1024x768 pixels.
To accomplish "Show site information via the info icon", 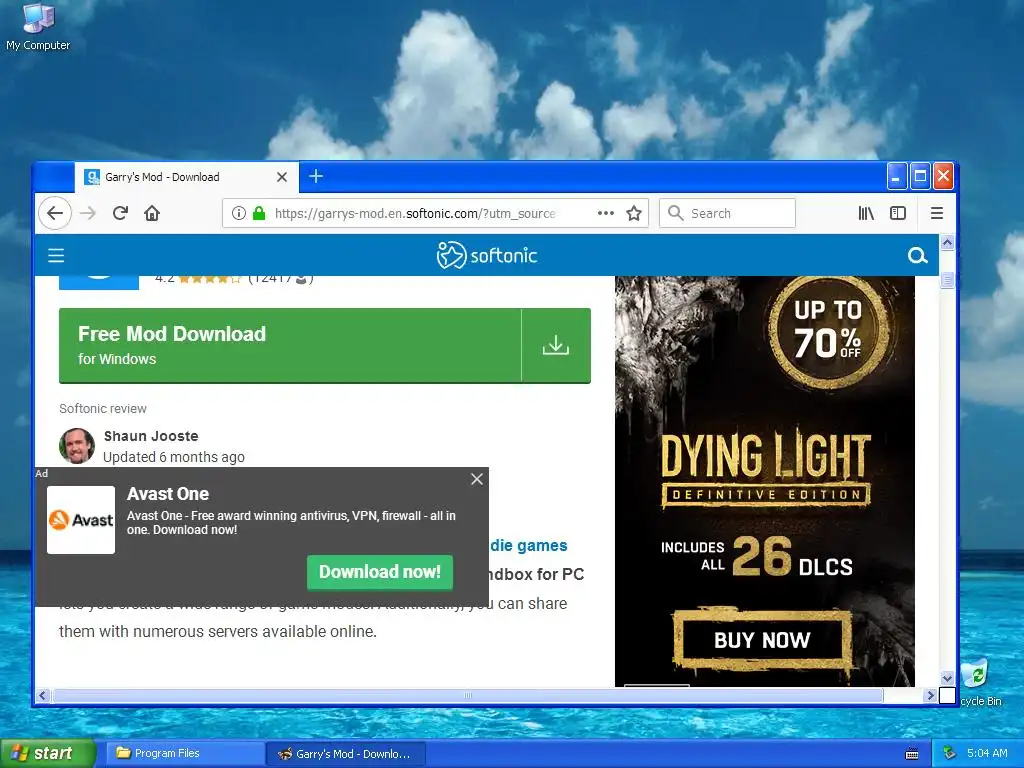I will 239,213.
